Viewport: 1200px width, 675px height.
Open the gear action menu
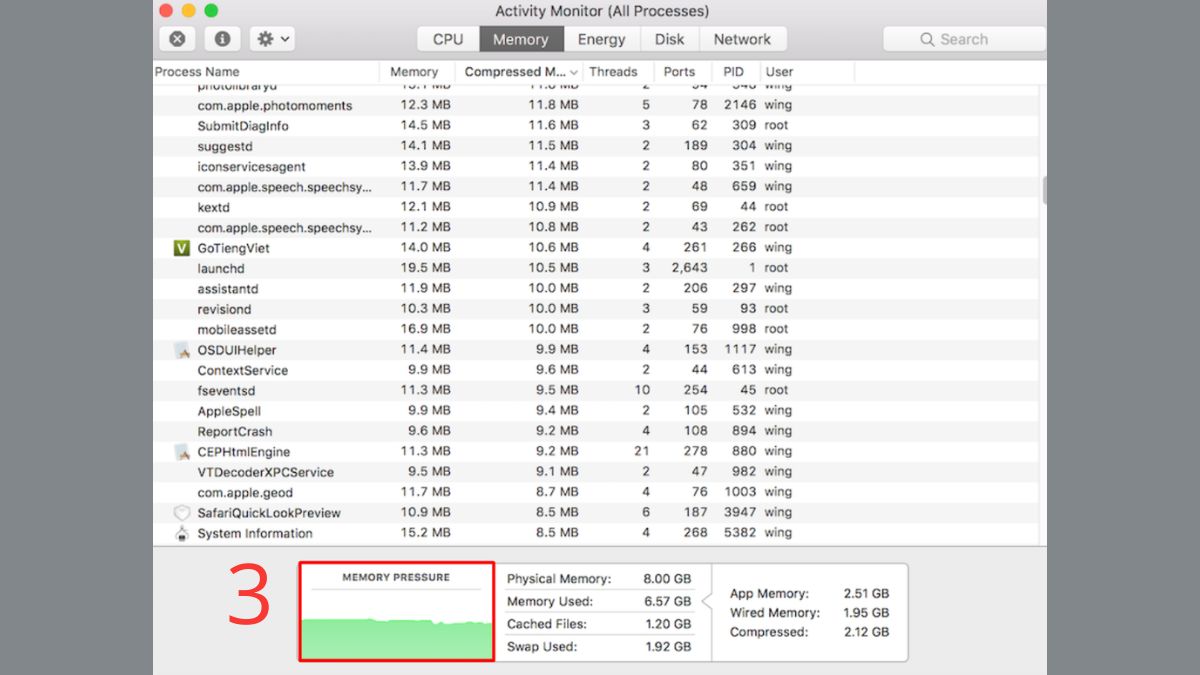tap(273, 39)
